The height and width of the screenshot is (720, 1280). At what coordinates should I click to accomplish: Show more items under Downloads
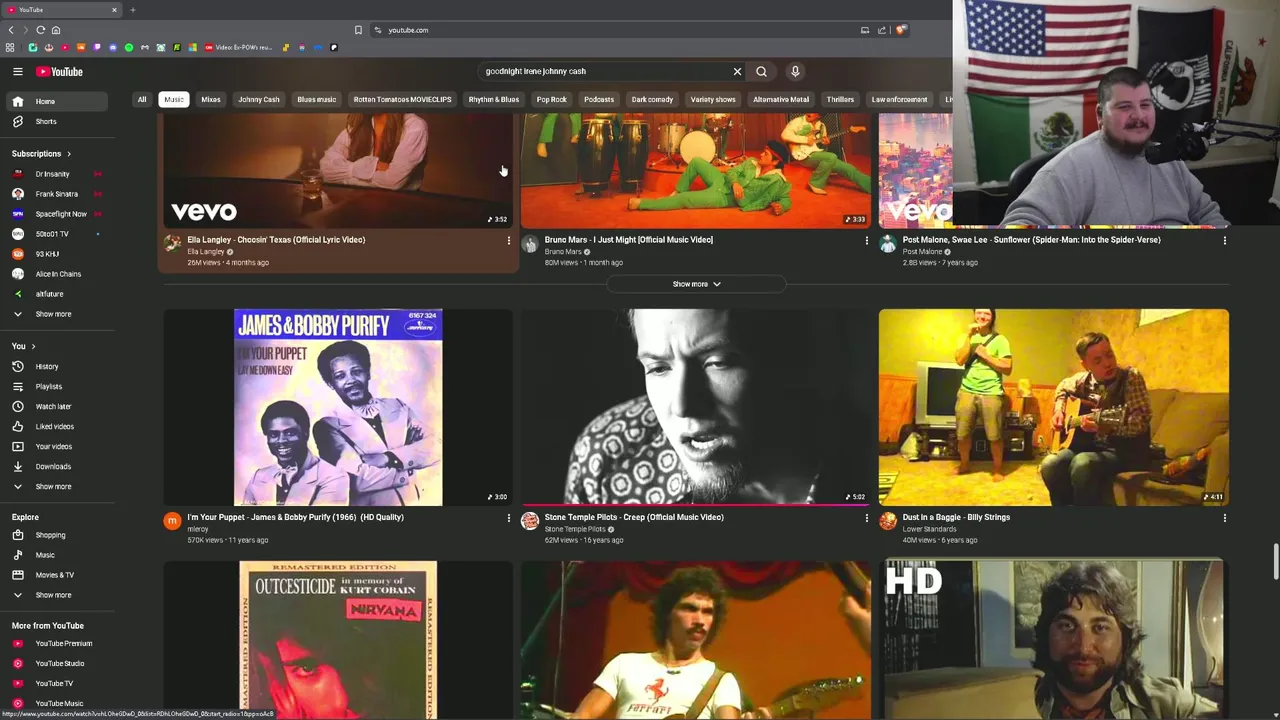pos(58,486)
